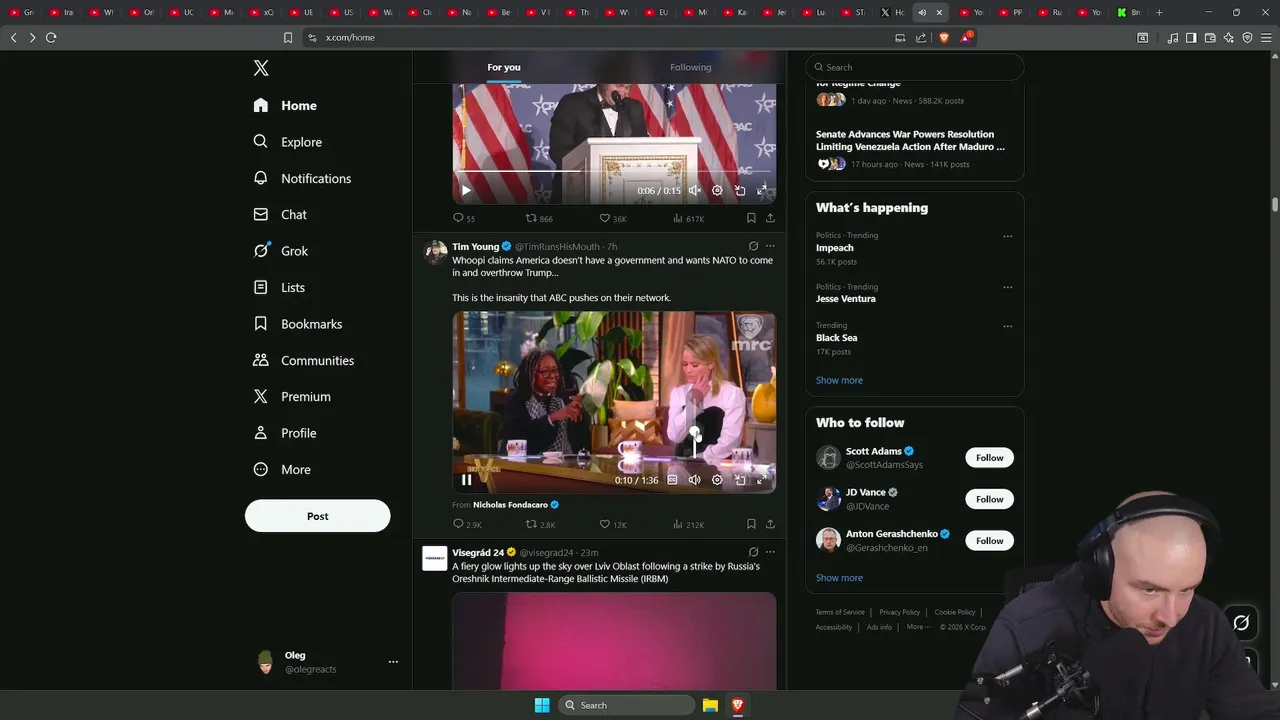Open account menu dots next to Oleg
This screenshot has width=1280, height=720.
393,661
